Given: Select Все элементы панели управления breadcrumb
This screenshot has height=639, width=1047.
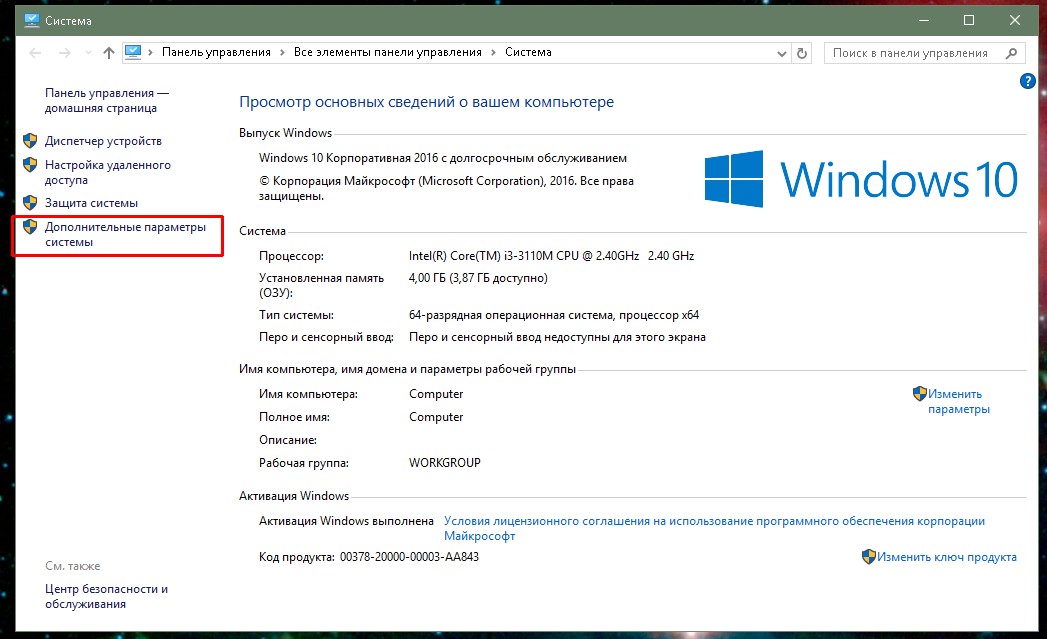Looking at the screenshot, I should click(388, 52).
